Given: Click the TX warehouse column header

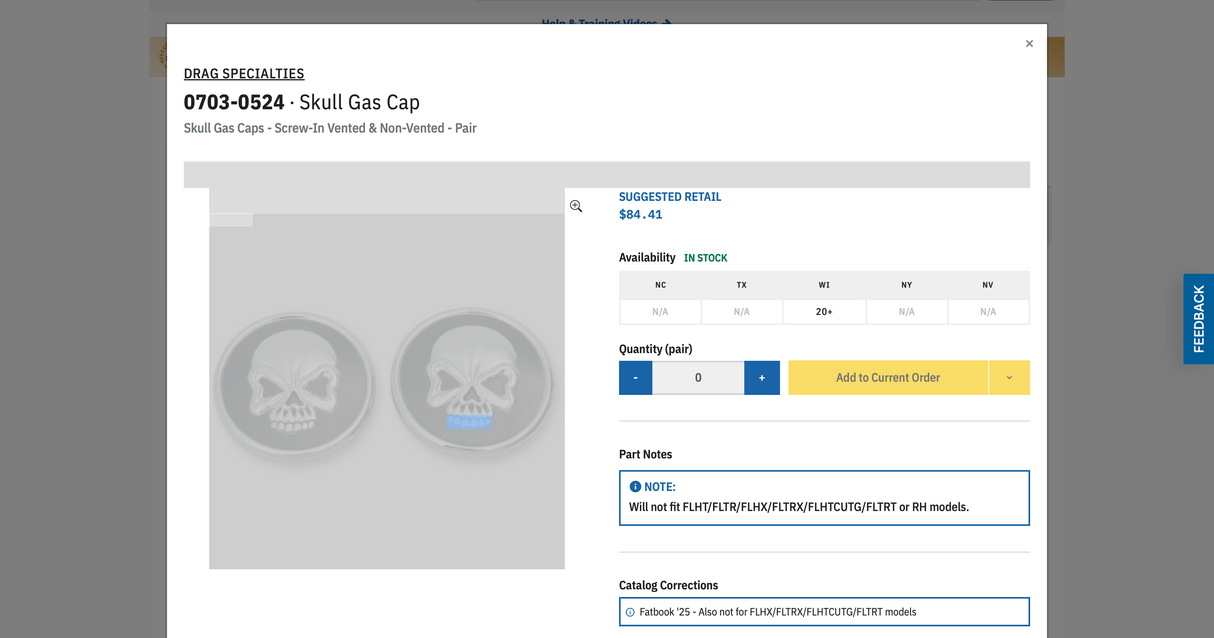Looking at the screenshot, I should (742, 285).
